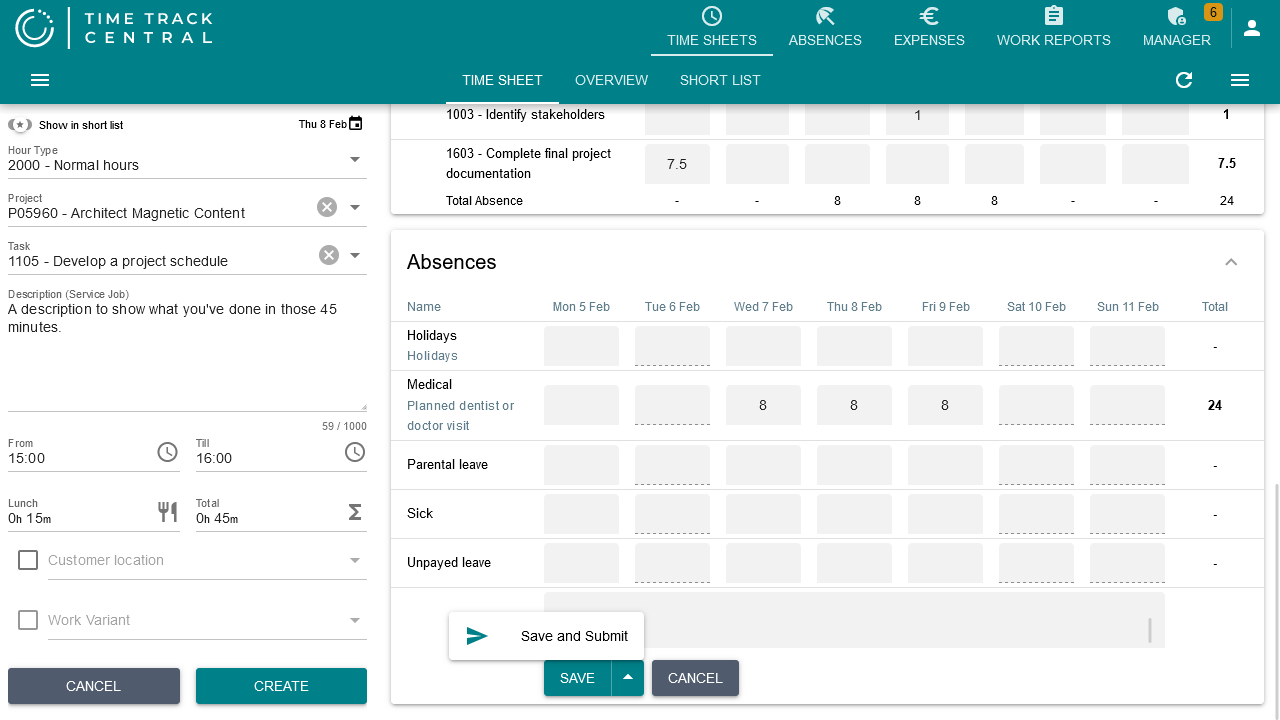Click the calendar icon beside Thu 8 Feb
The image size is (1280, 720).
(356, 124)
